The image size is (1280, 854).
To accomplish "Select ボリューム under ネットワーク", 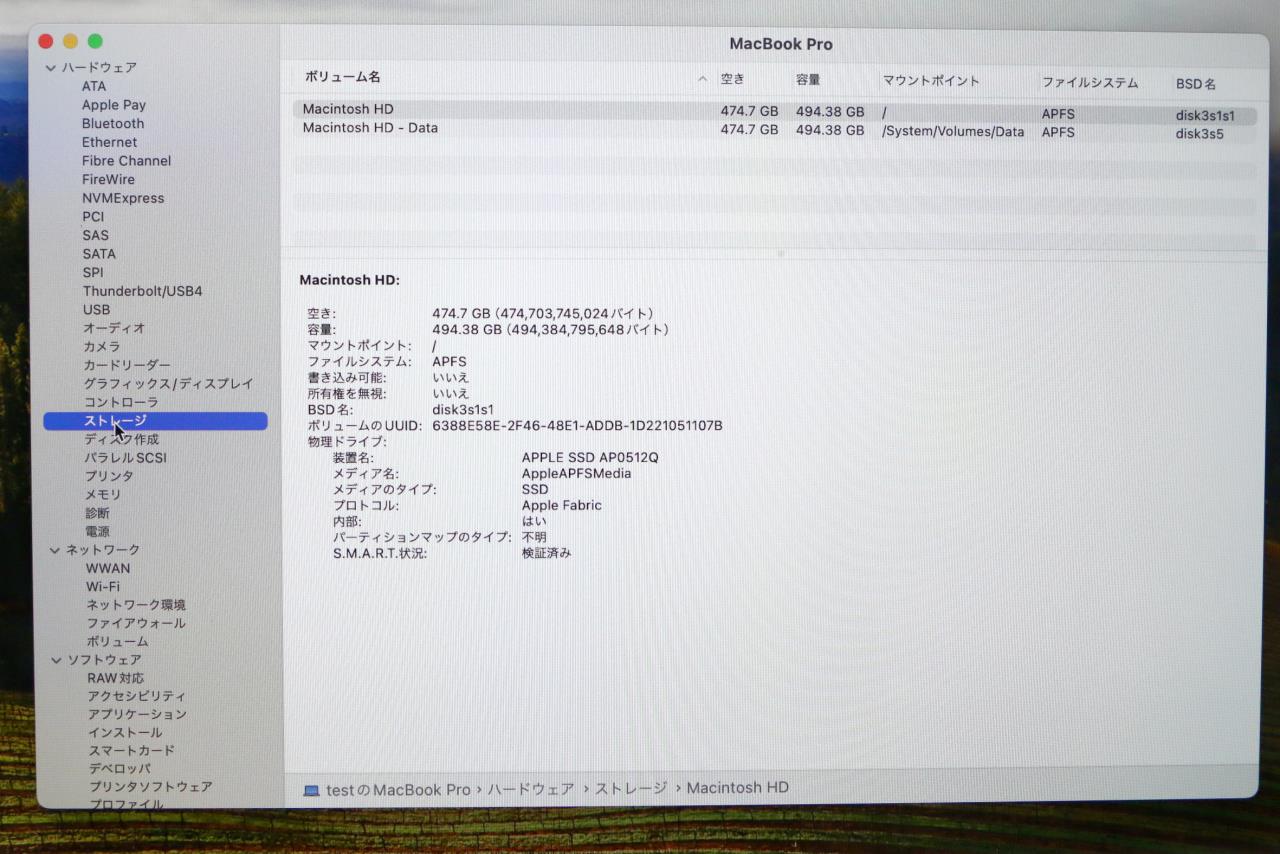I will coord(117,642).
